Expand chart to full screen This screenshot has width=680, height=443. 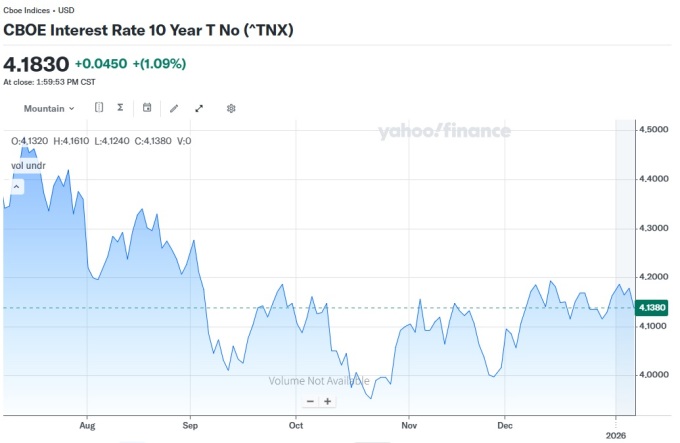click(199, 108)
